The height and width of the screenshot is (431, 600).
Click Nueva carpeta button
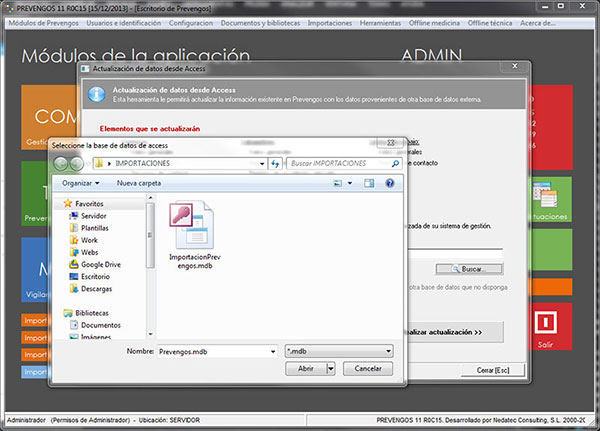tap(139, 183)
